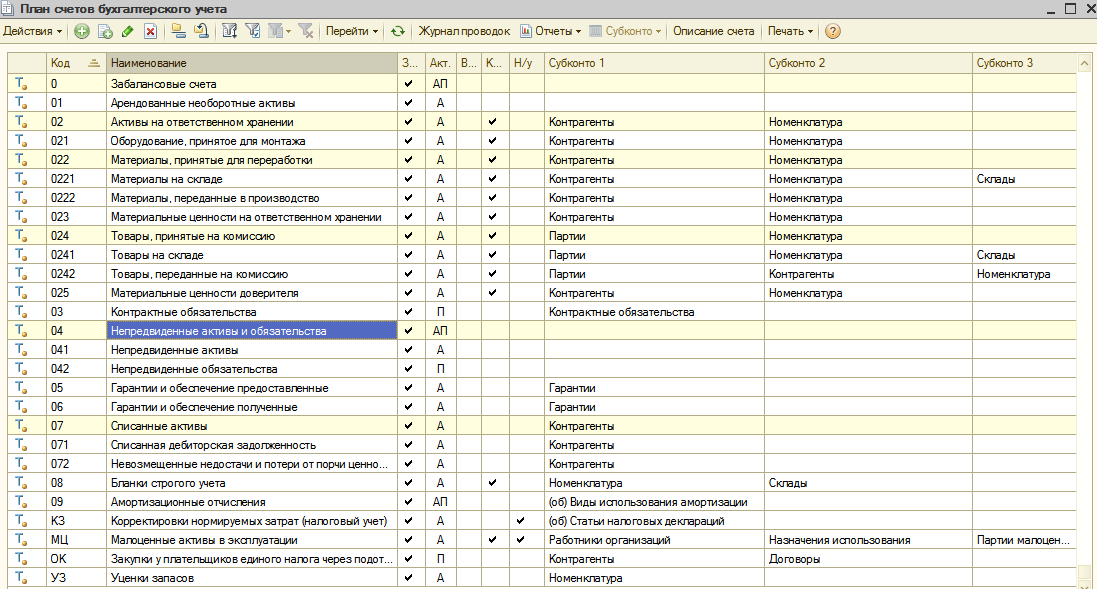Mark the selected account for deletion
Viewport: 1097px width, 589px height.
coord(150,31)
